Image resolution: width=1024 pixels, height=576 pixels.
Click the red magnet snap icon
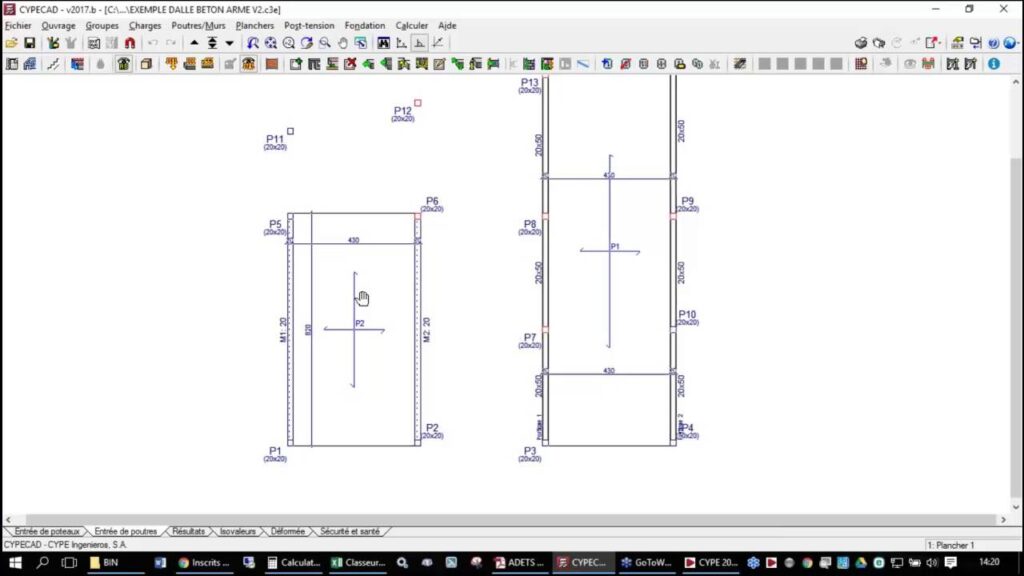click(x=129, y=43)
